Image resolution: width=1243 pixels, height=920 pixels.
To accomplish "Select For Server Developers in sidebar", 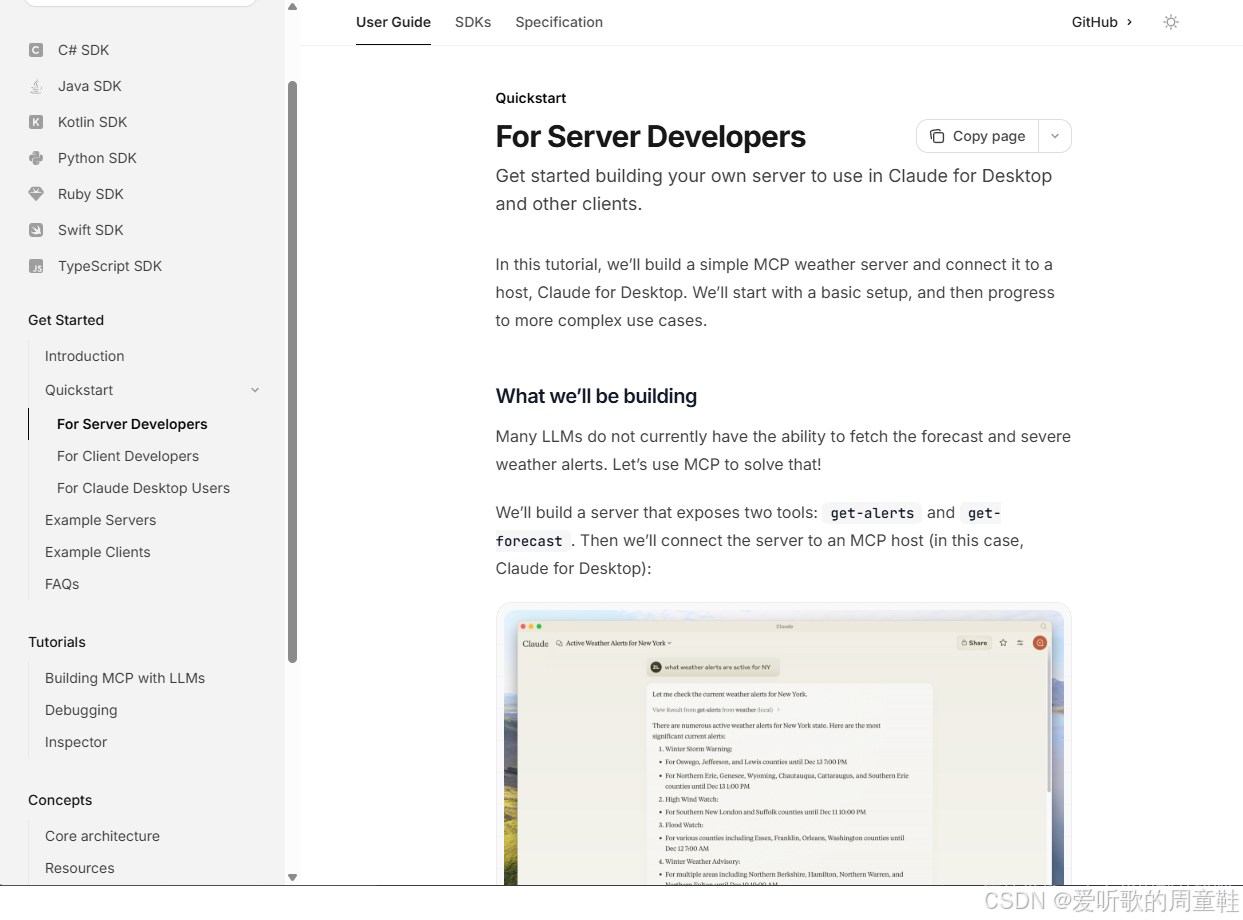I will click(132, 424).
